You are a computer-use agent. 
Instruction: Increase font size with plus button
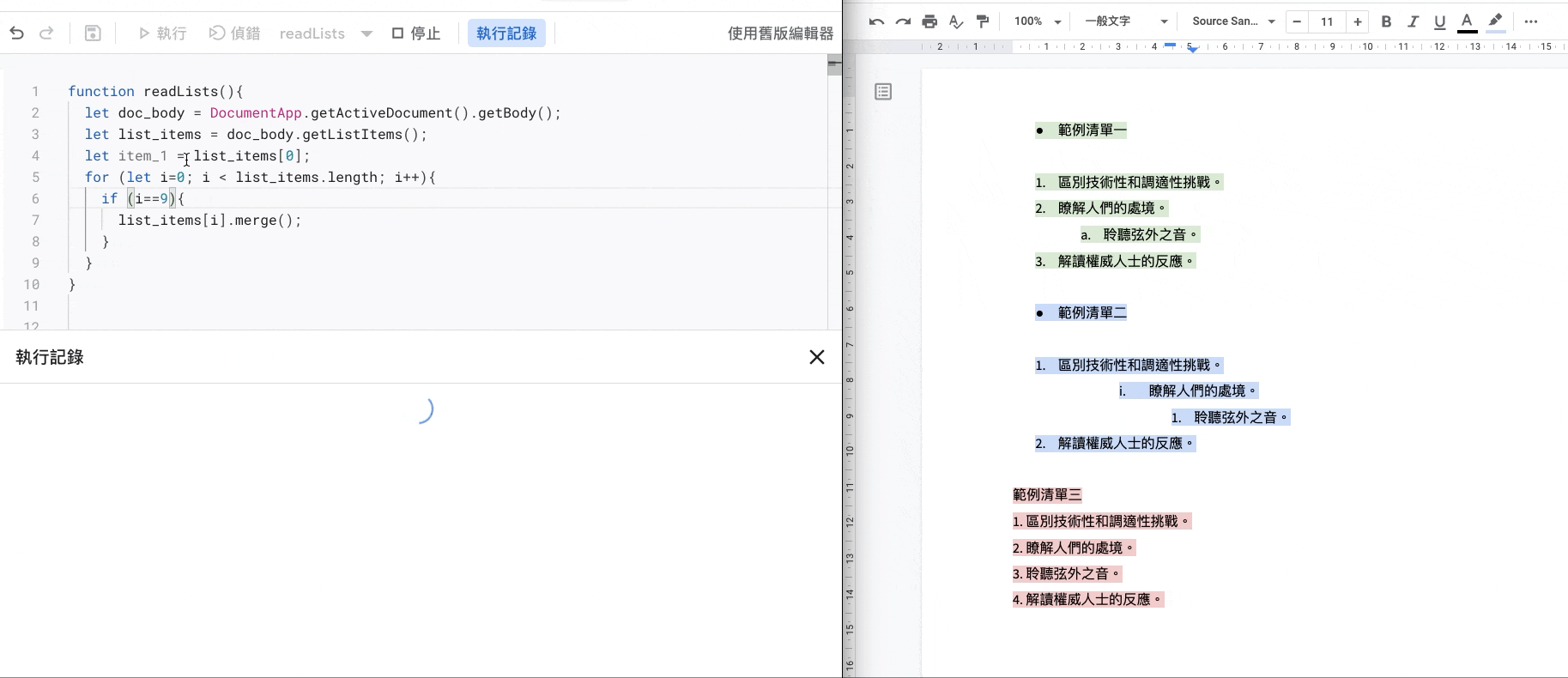click(1358, 21)
